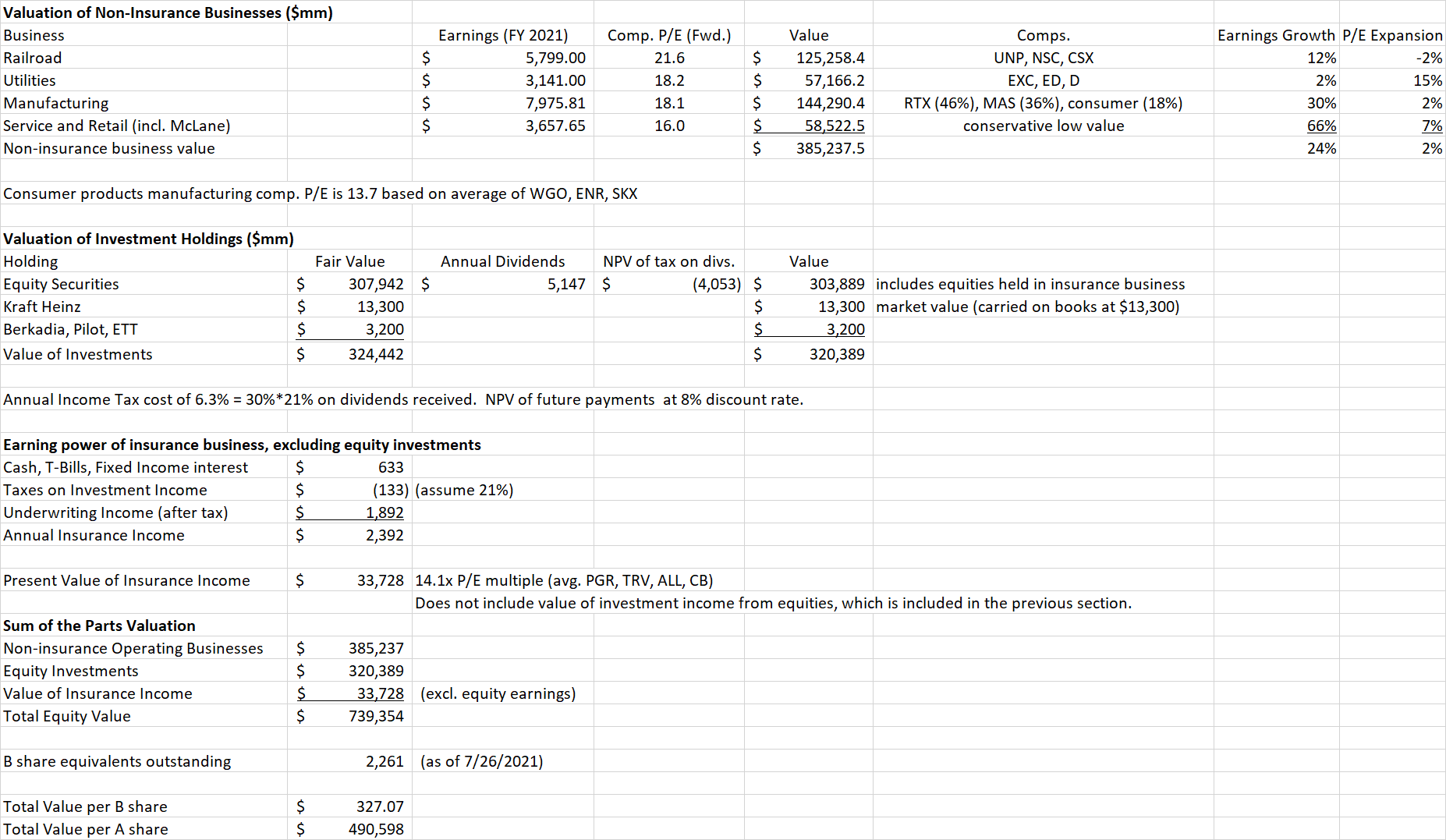
Task: Click B share equivalents value 2,261
Action: pyautogui.click(x=385, y=761)
